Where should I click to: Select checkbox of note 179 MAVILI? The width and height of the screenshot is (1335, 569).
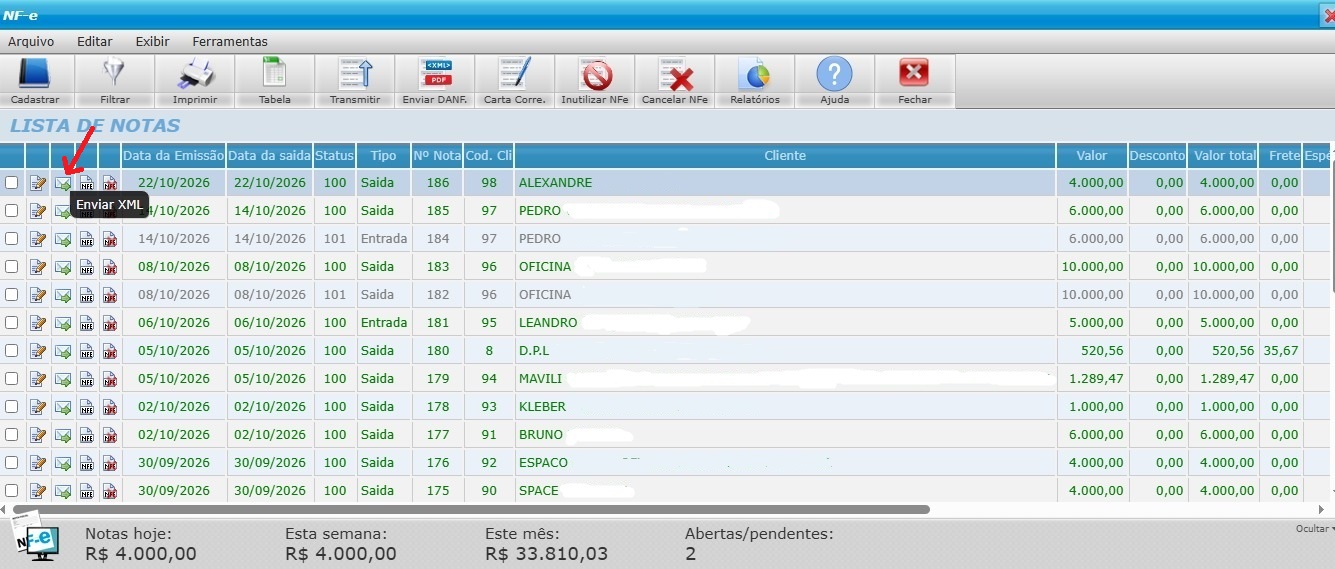tap(11, 379)
